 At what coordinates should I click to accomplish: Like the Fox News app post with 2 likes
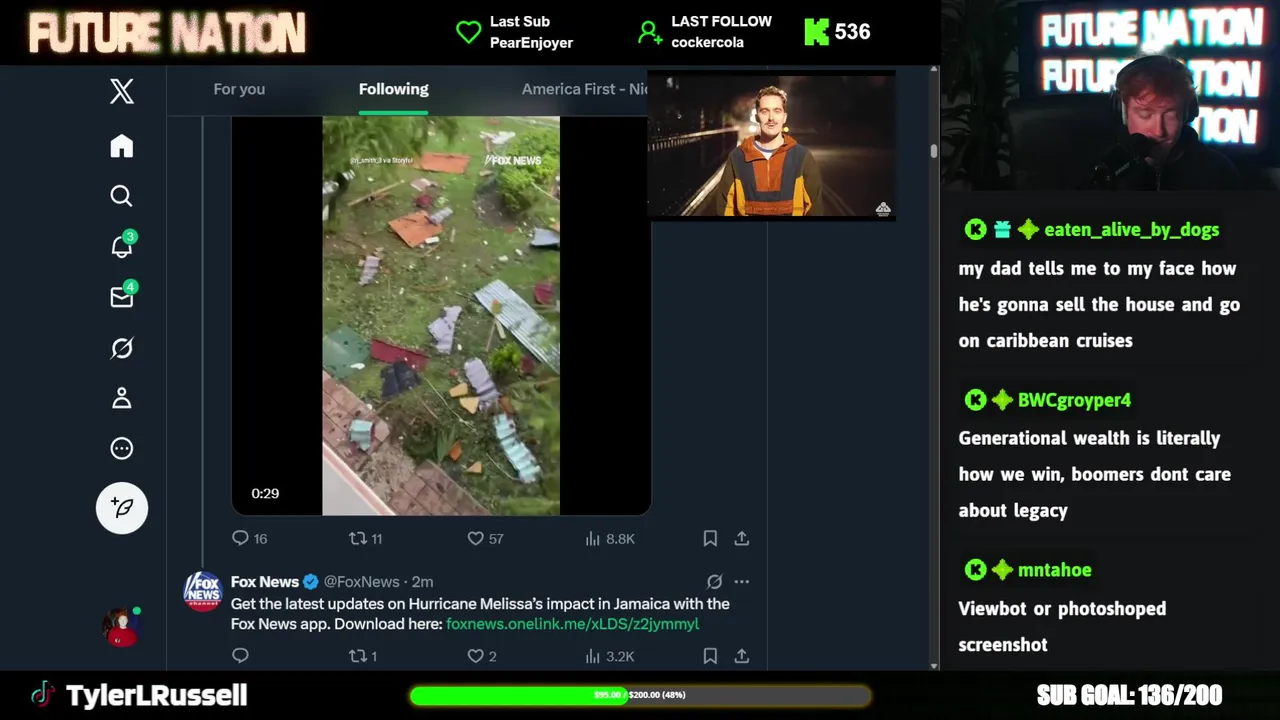(x=482, y=656)
